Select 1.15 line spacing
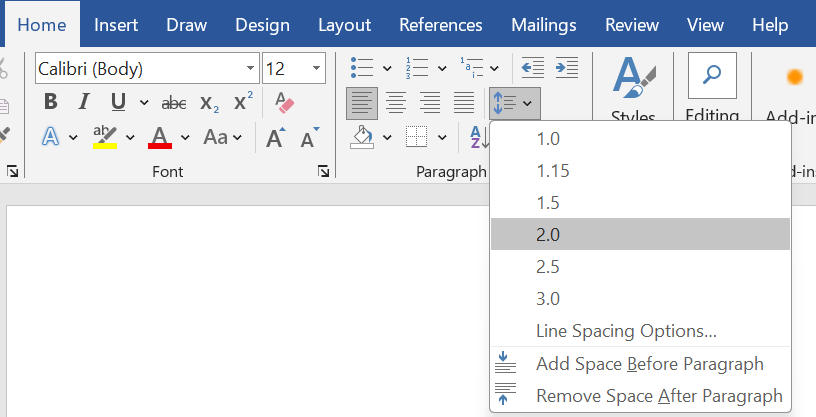The height and width of the screenshot is (417, 816). 641,171
